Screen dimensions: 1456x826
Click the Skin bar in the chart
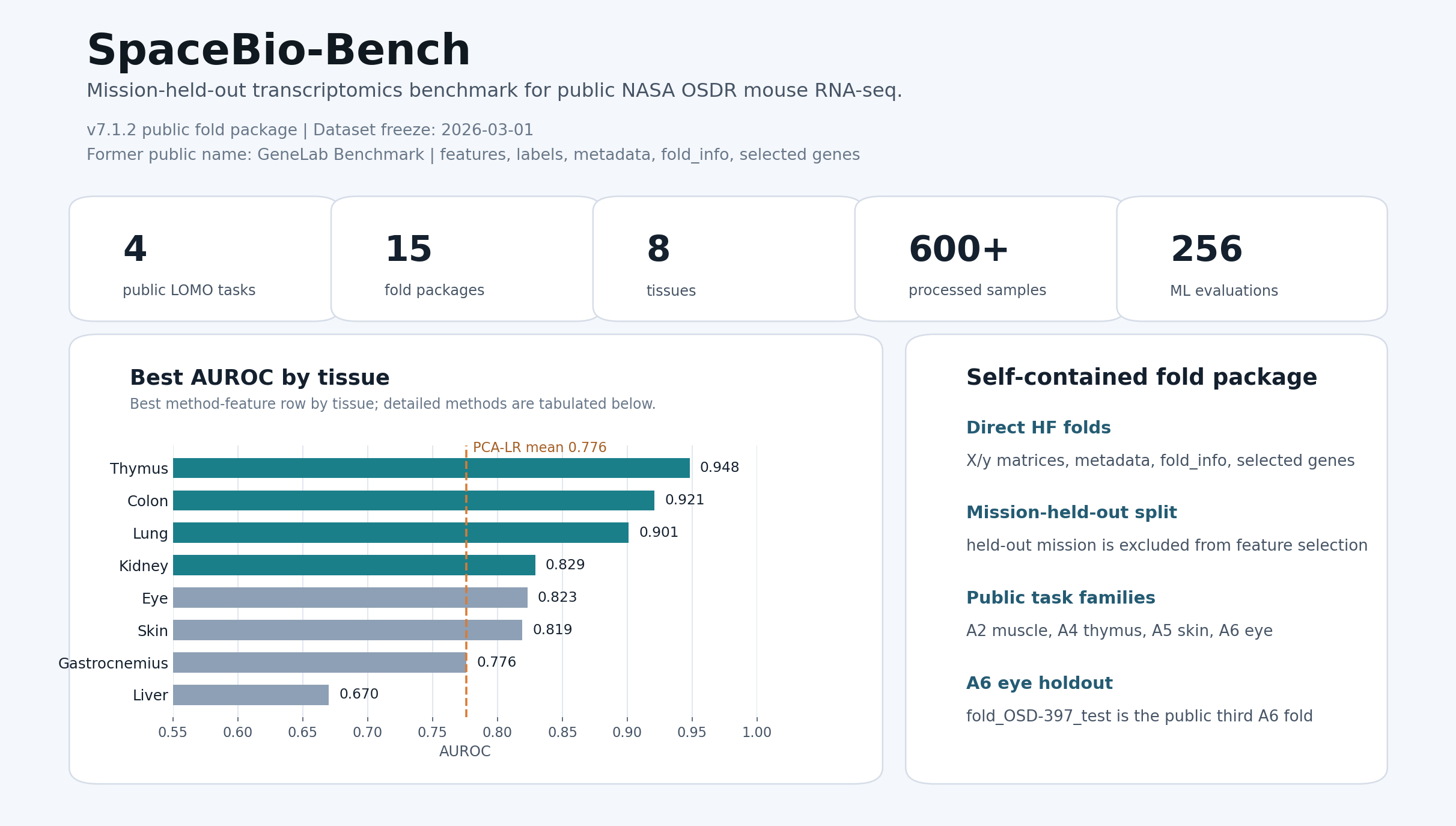coord(347,630)
